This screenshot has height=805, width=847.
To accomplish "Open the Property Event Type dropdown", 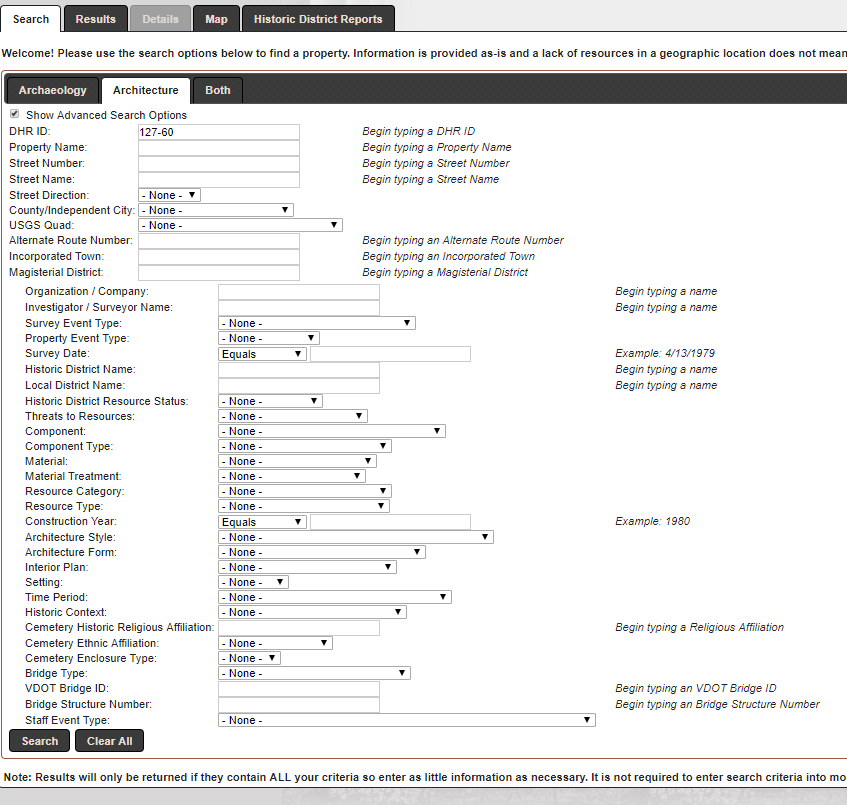I will (269, 338).
